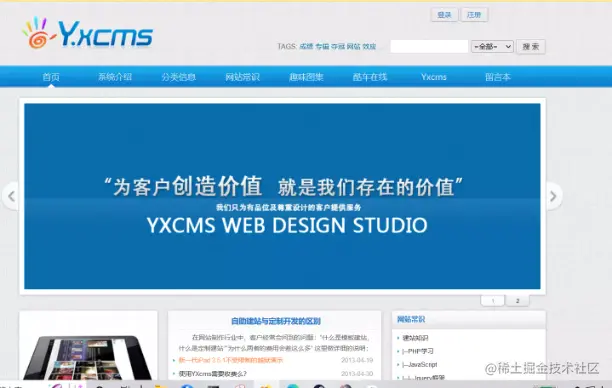The image size is (612, 388).
Task: Click the 2013-04-30 article date
Action: pos(357,374)
